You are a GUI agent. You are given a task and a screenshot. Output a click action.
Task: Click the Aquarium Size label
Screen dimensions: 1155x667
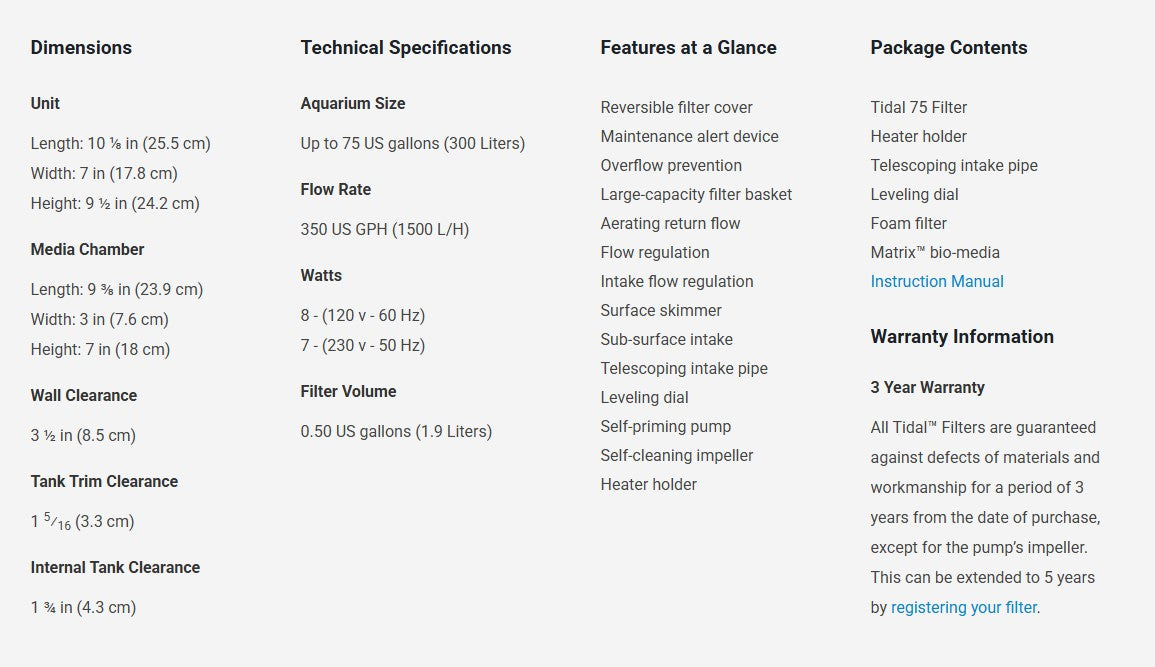click(352, 103)
